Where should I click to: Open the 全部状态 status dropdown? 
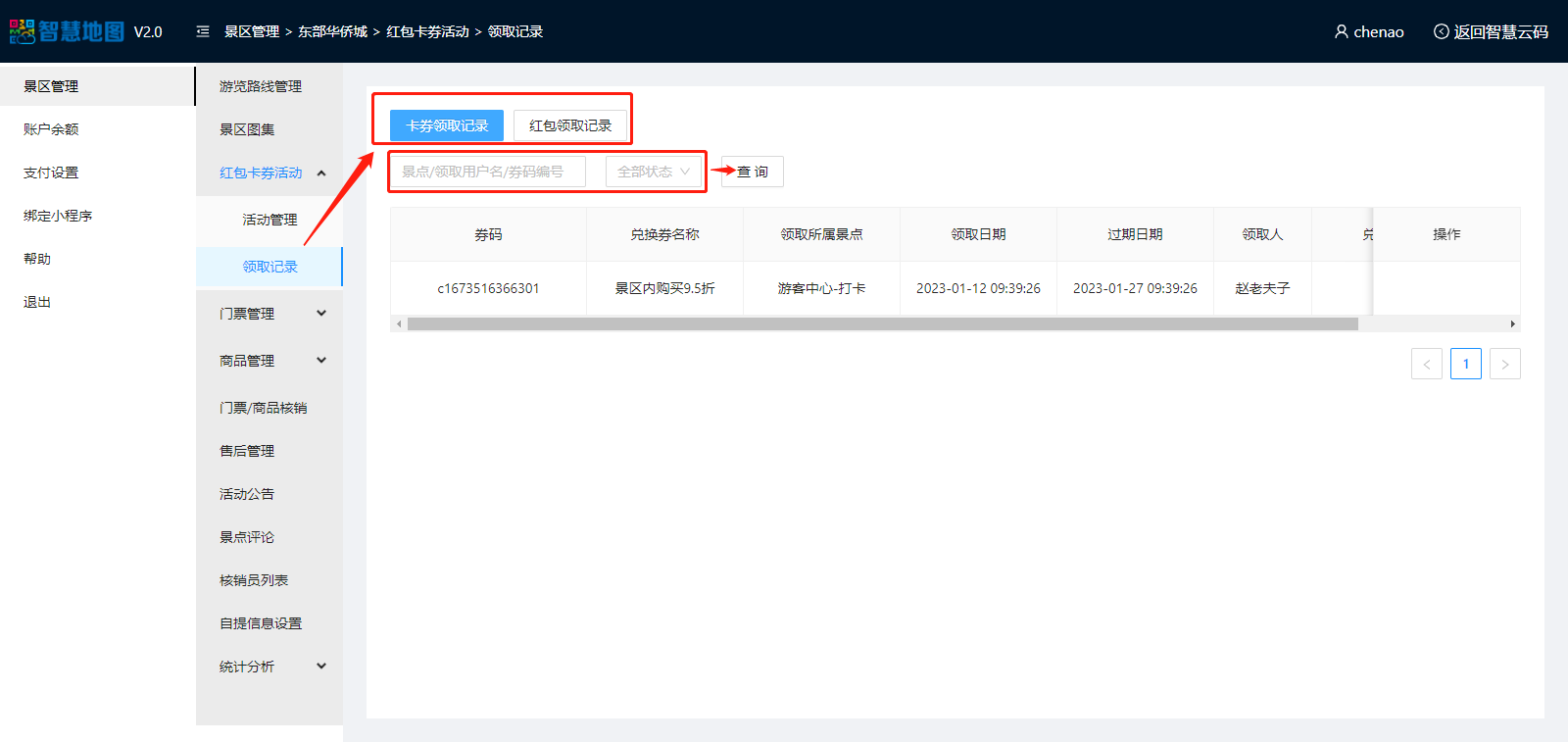coord(654,172)
